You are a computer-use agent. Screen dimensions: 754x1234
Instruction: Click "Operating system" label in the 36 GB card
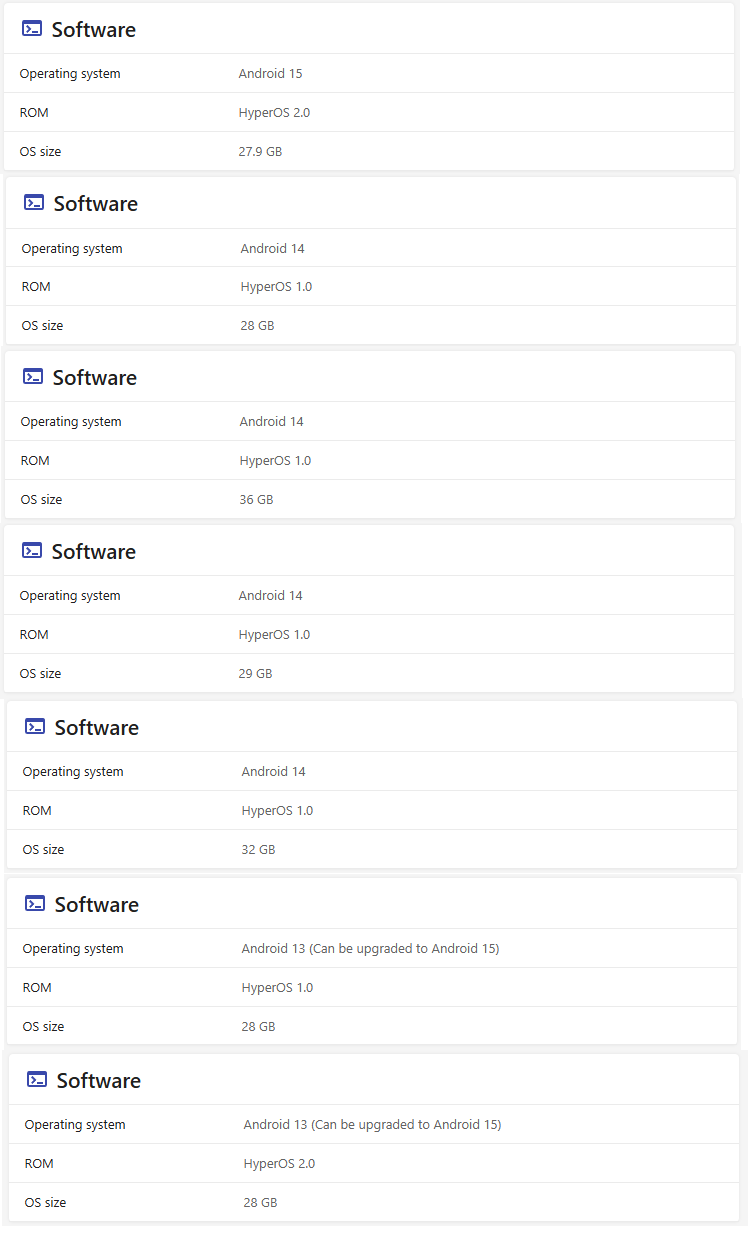[71, 422]
